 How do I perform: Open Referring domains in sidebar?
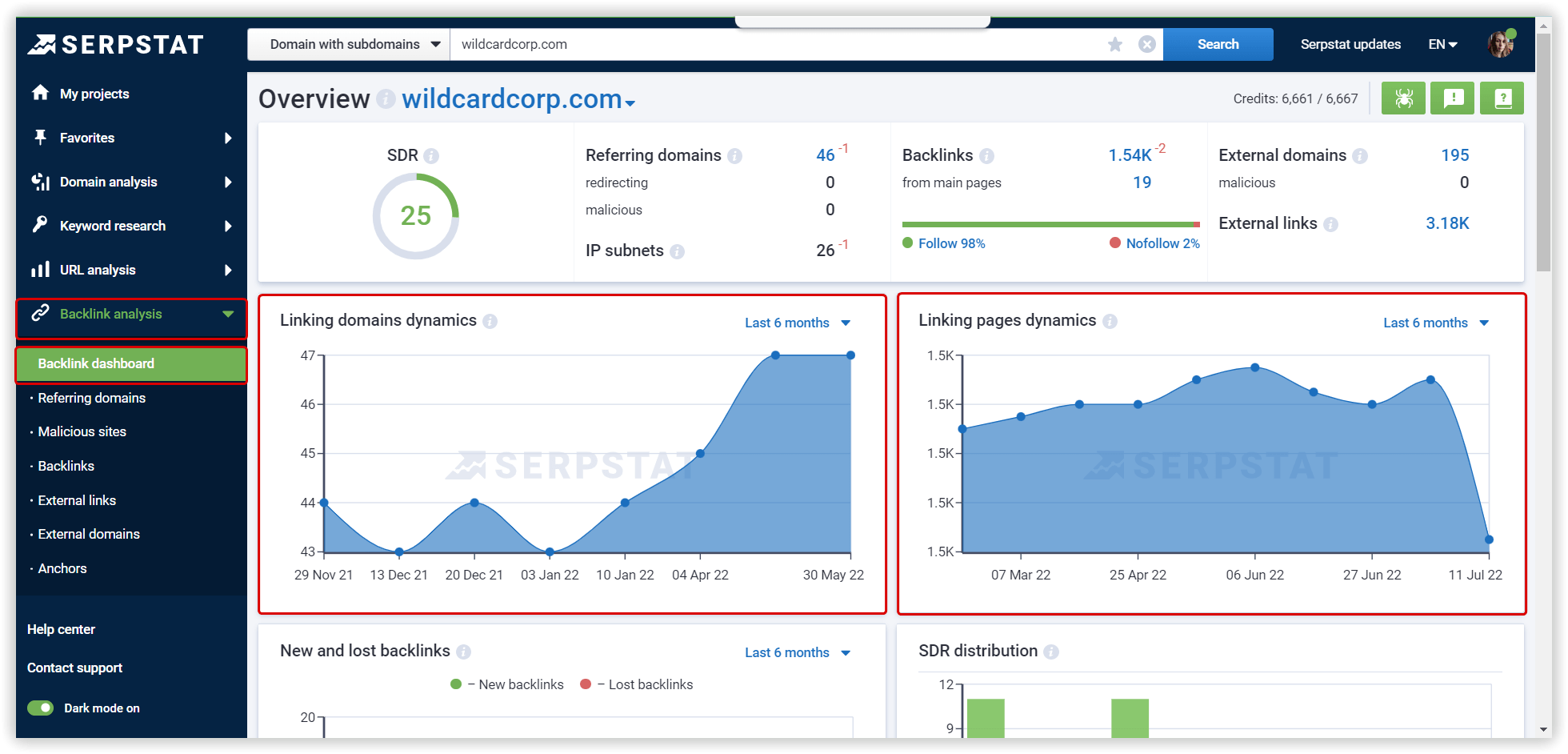pos(91,398)
